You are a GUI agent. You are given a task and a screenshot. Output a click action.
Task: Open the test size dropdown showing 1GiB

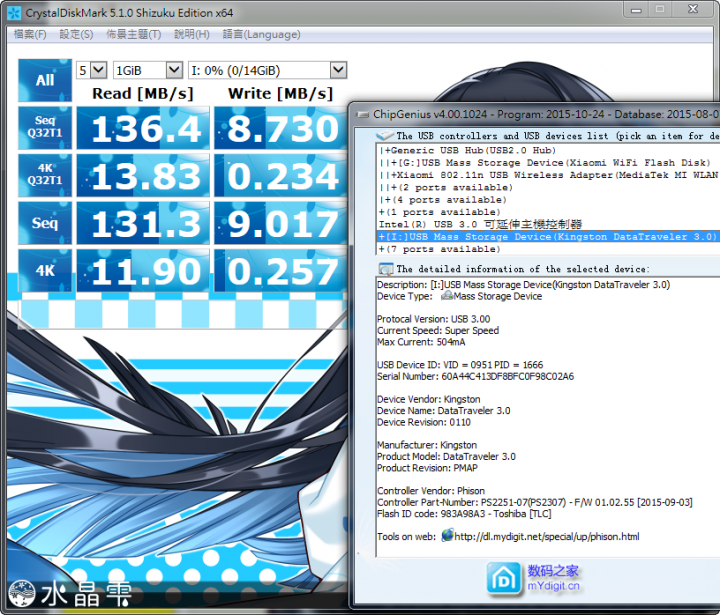click(x=148, y=70)
